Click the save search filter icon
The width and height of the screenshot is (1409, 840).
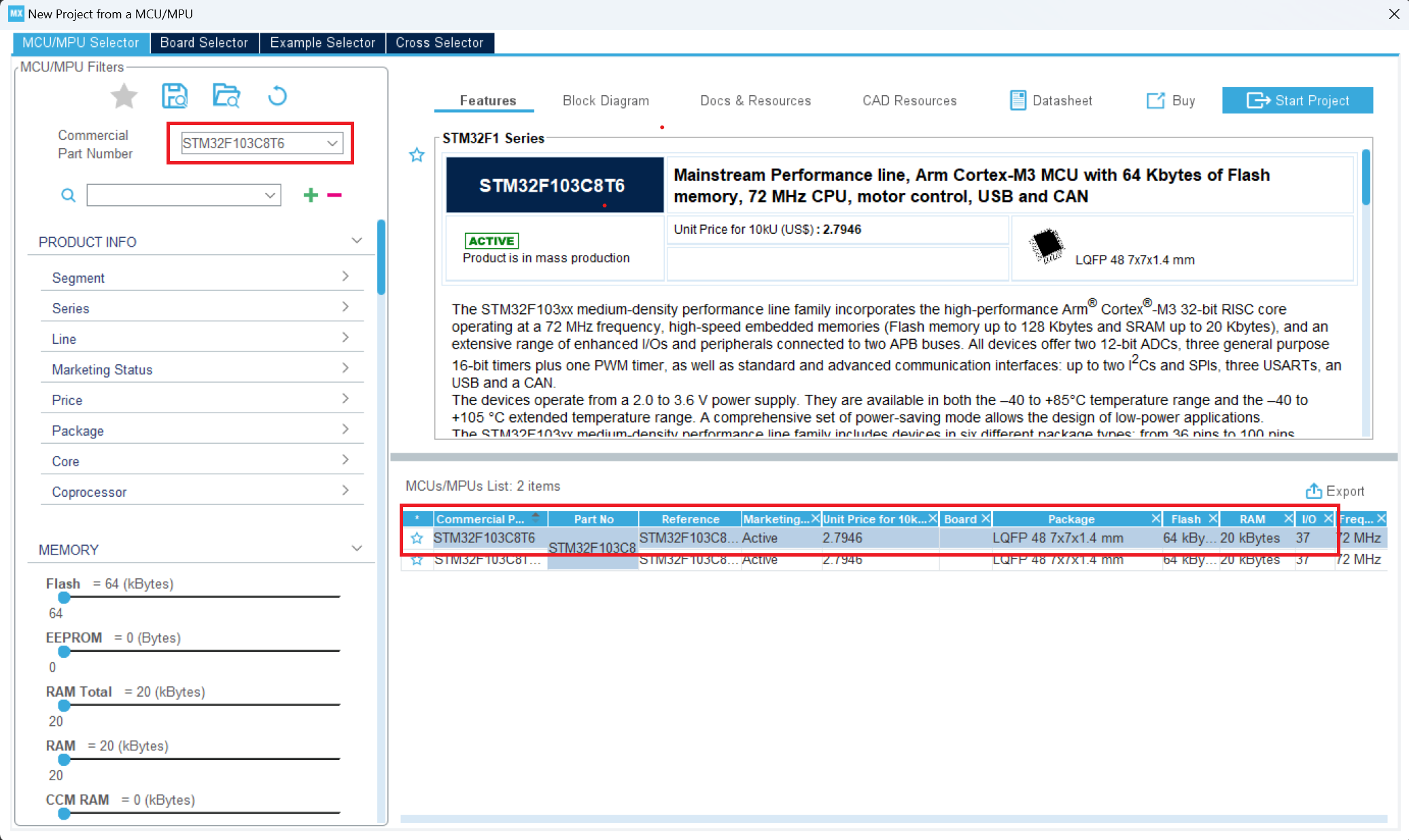click(175, 97)
